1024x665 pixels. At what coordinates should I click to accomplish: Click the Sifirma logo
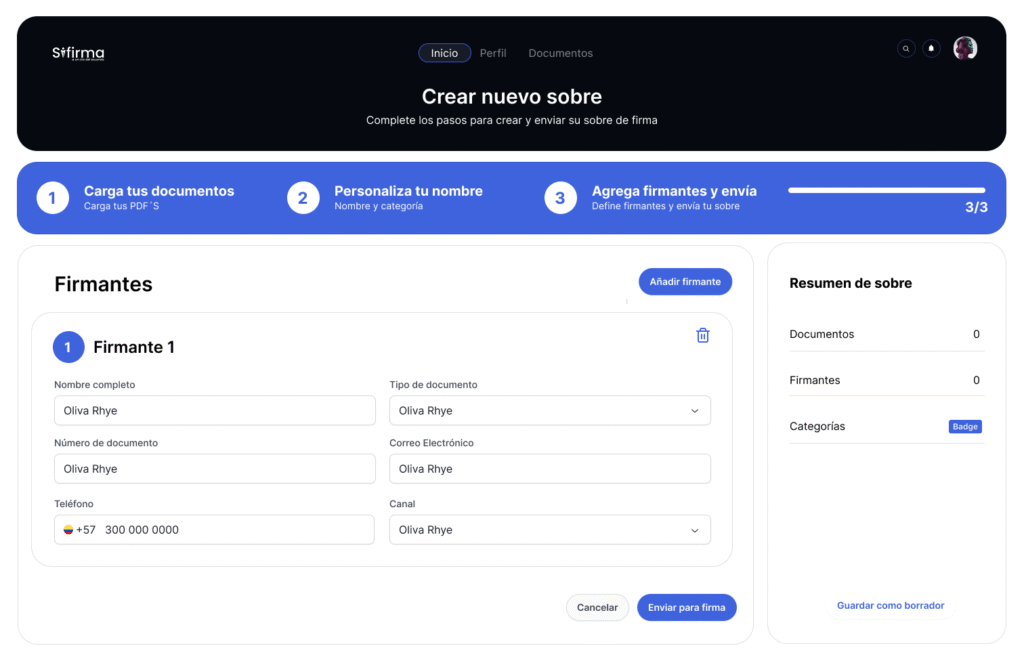coord(78,53)
